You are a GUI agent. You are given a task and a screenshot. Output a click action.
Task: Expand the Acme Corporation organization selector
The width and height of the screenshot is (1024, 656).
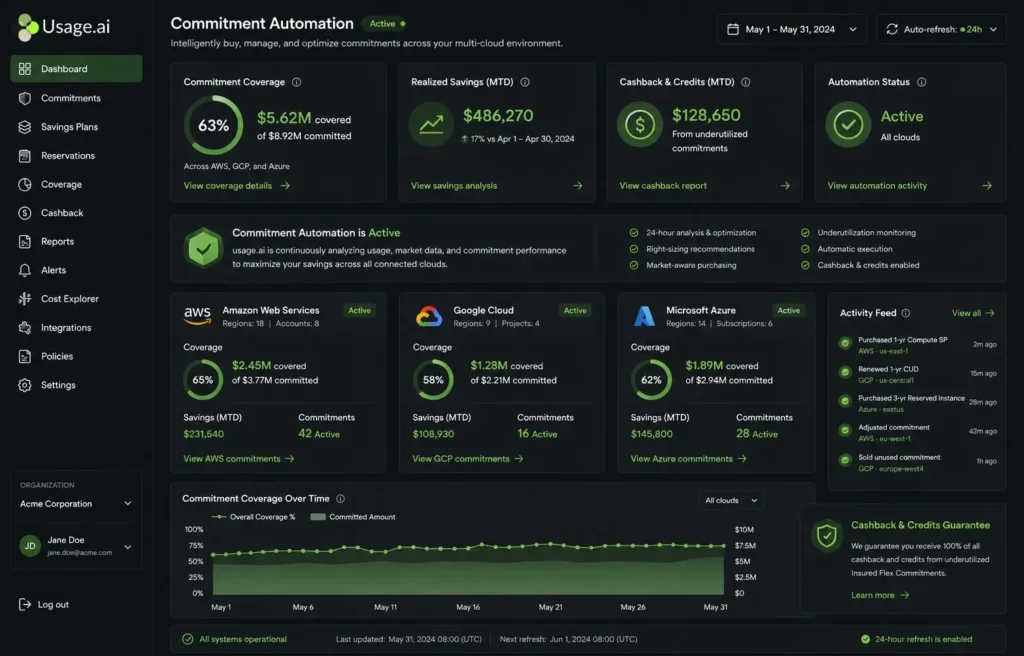click(76, 504)
